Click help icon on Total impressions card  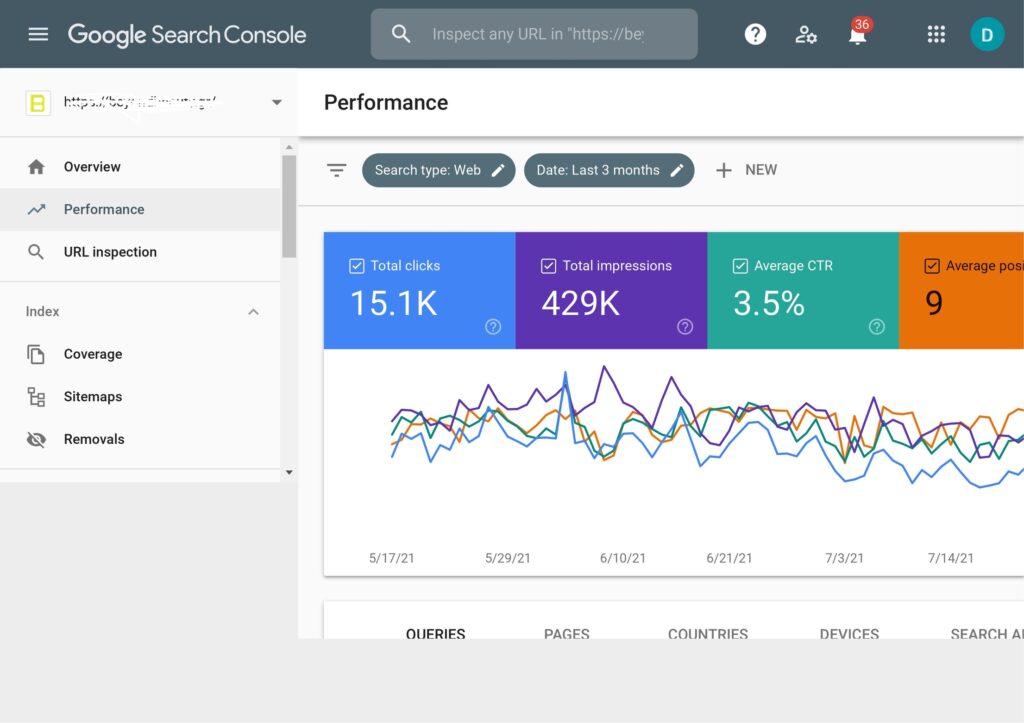(x=685, y=326)
